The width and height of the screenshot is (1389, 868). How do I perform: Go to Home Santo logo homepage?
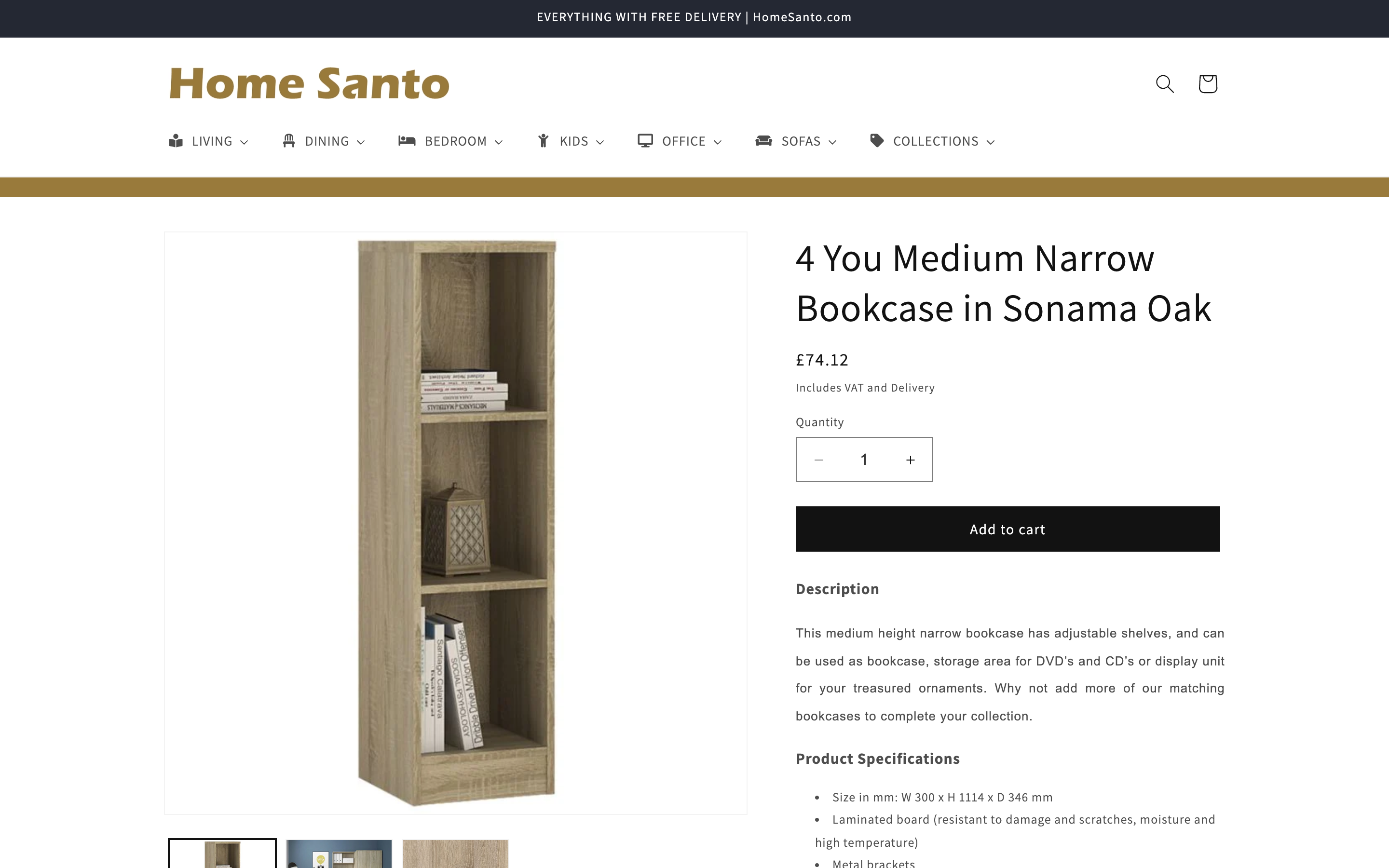click(309, 84)
